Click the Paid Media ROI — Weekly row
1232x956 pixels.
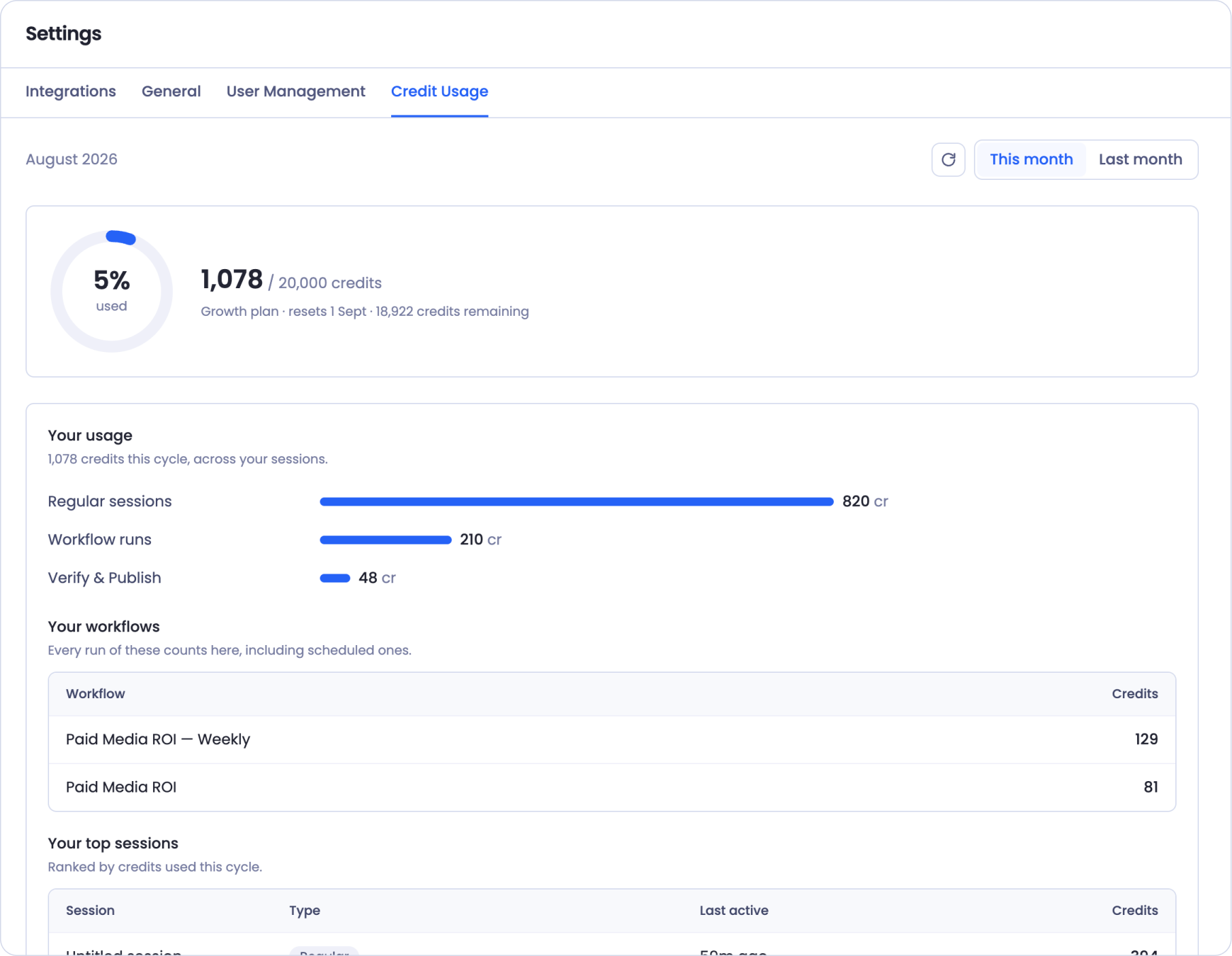click(612, 739)
